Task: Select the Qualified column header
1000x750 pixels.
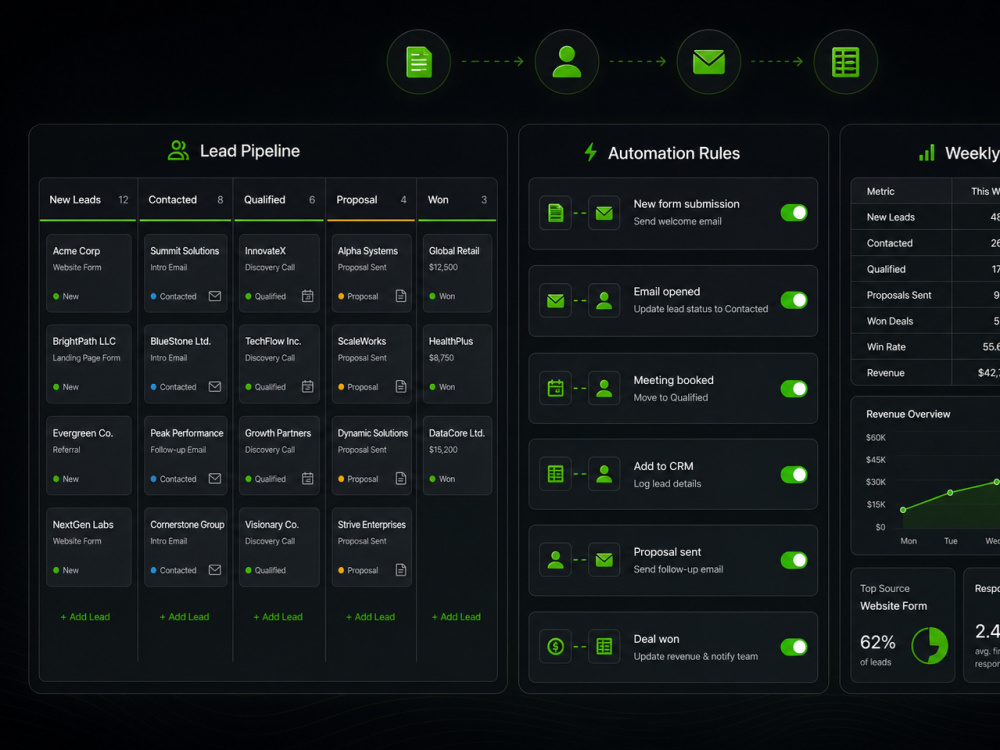Action: (279, 200)
